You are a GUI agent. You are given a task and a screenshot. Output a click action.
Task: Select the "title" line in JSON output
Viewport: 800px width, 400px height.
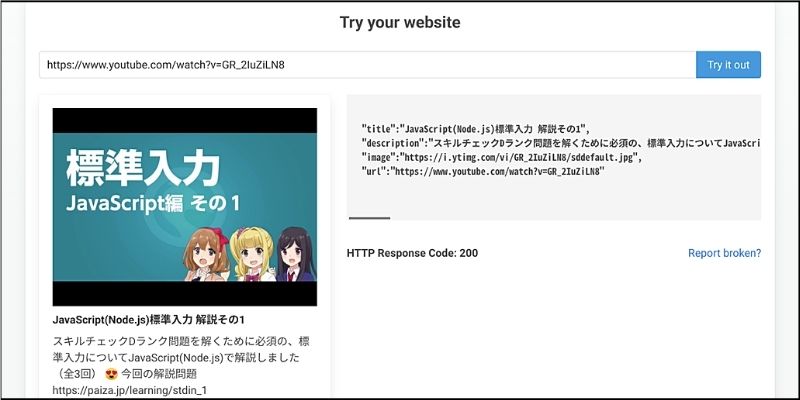pyautogui.click(x=476, y=129)
